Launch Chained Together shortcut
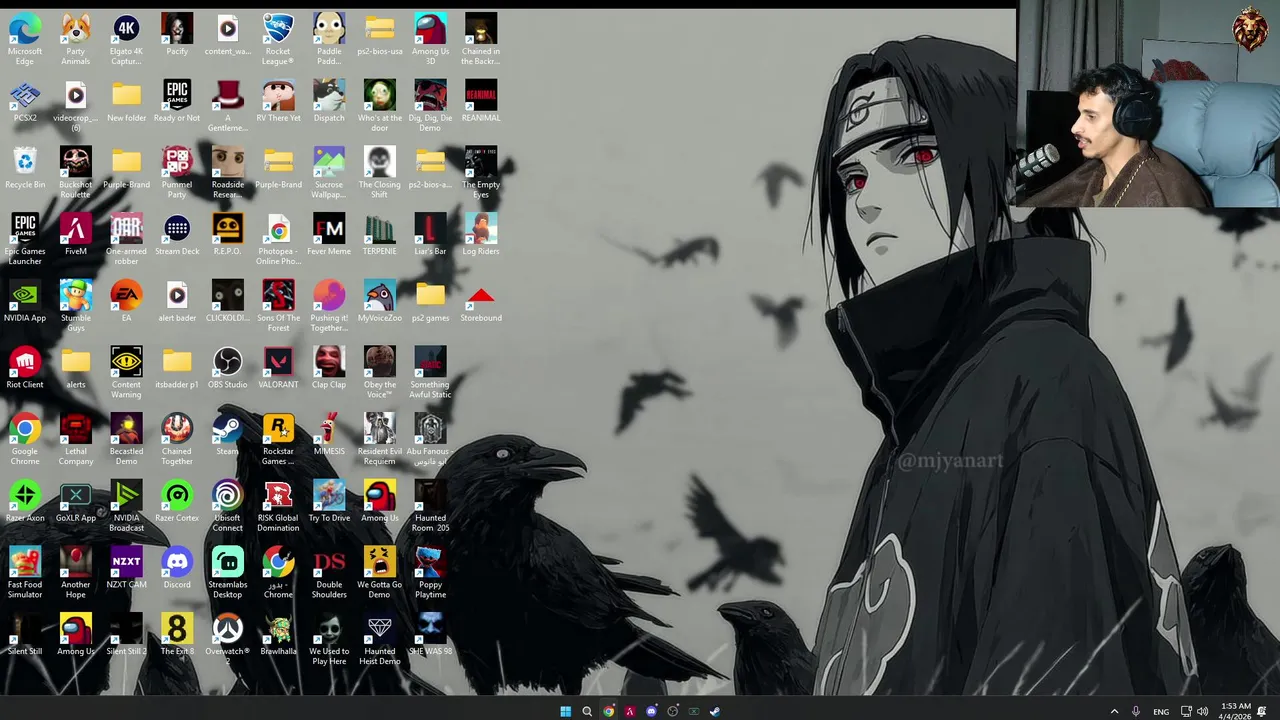This screenshot has height=720, width=1280. (177, 440)
